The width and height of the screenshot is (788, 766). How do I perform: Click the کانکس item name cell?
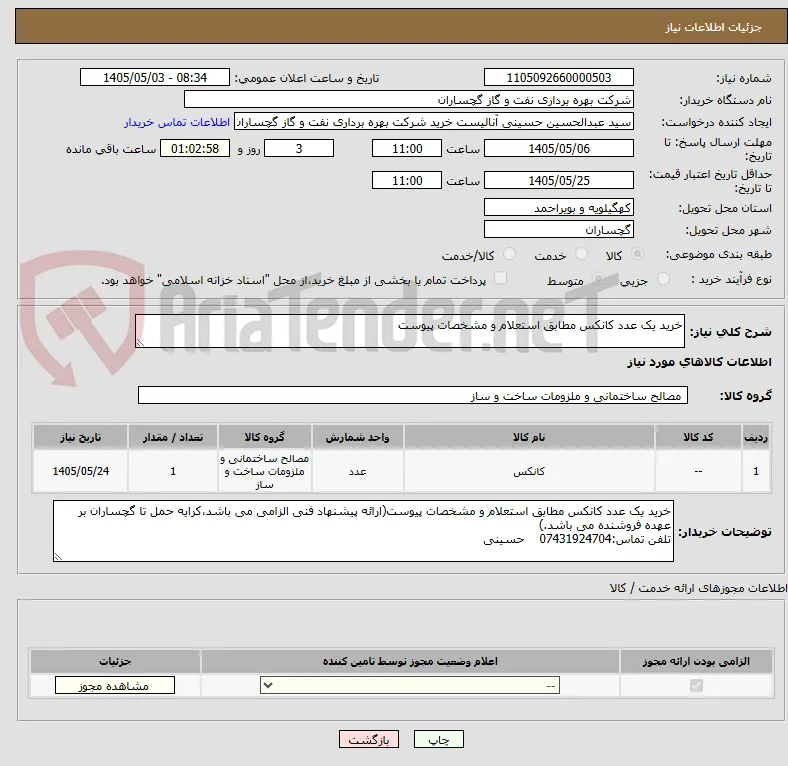pyautogui.click(x=529, y=471)
